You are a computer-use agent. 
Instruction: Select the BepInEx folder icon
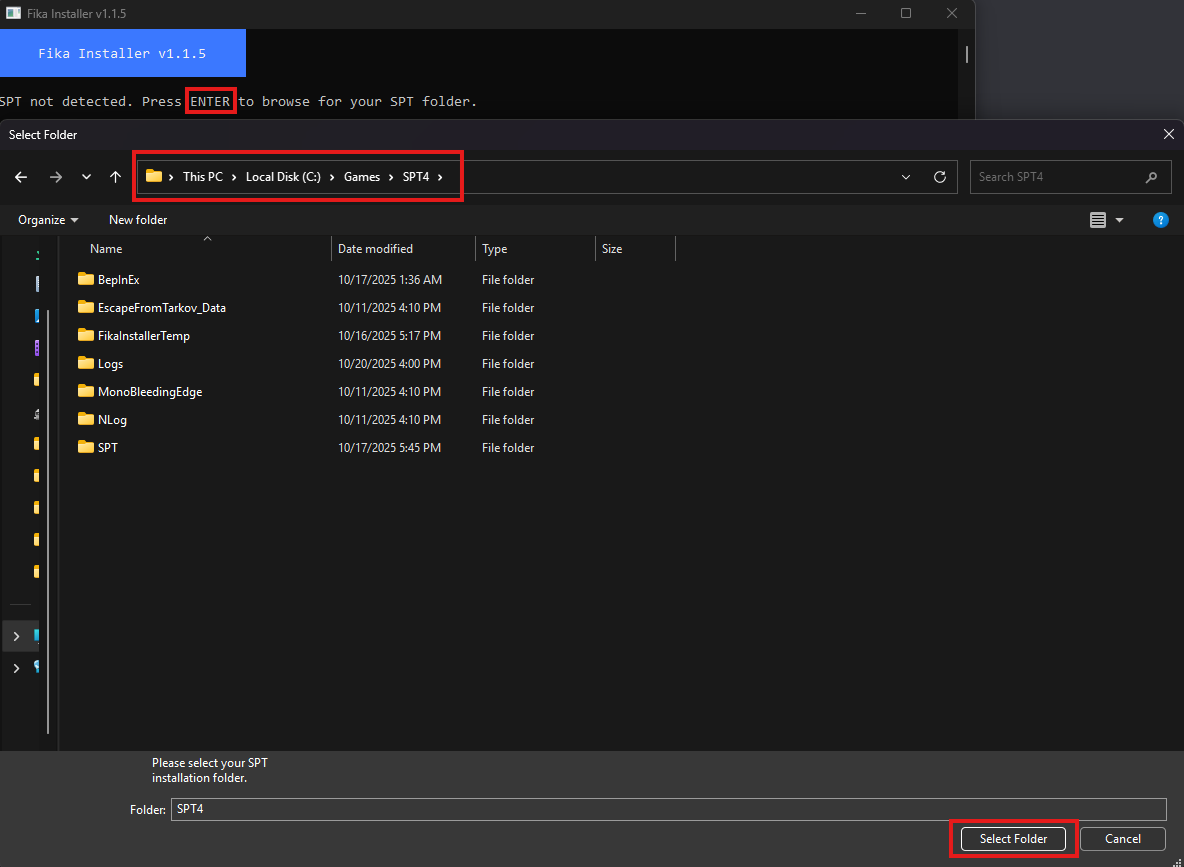click(85, 280)
